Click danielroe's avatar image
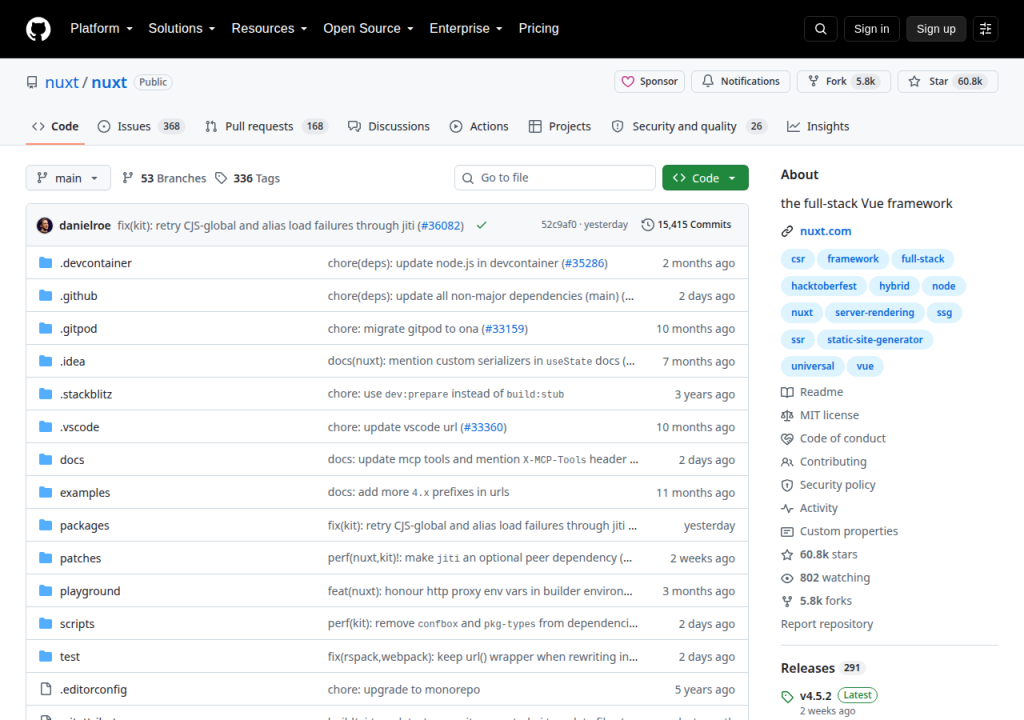Image resolution: width=1024 pixels, height=720 pixels. (44, 225)
